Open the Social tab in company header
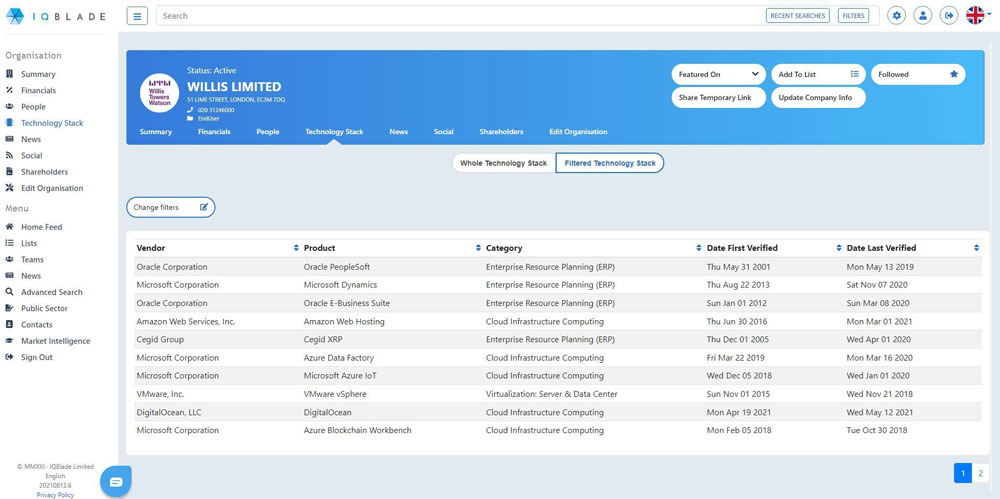1000x499 pixels. pos(443,132)
